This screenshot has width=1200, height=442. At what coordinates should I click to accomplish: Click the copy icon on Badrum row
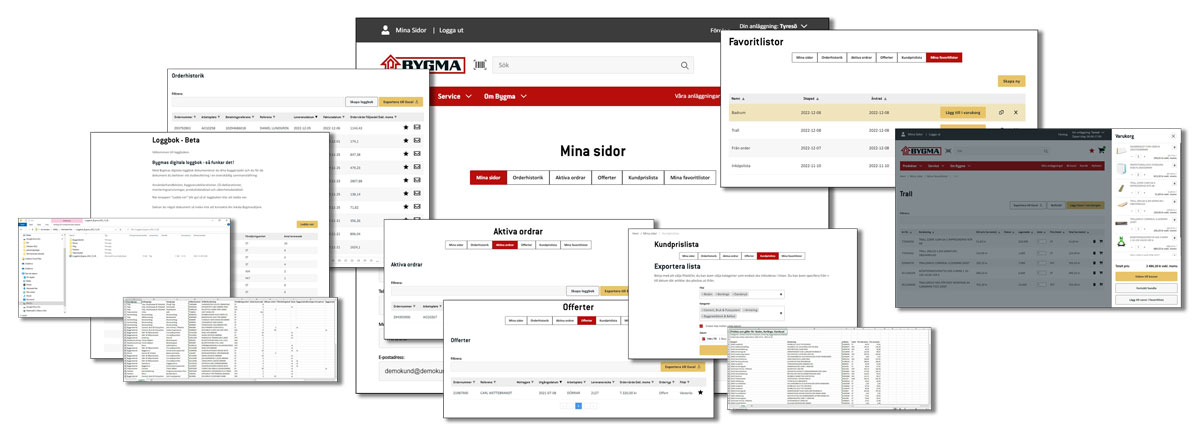tap(1001, 112)
